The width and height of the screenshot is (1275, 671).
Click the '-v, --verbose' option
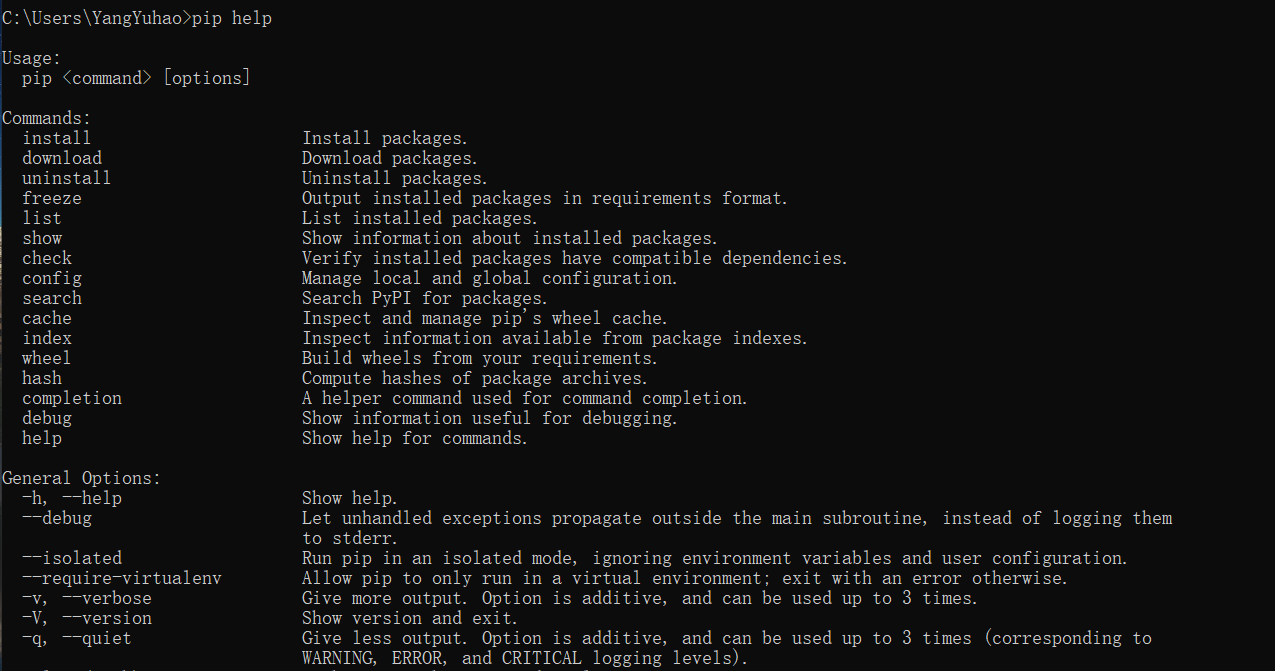(x=87, y=598)
